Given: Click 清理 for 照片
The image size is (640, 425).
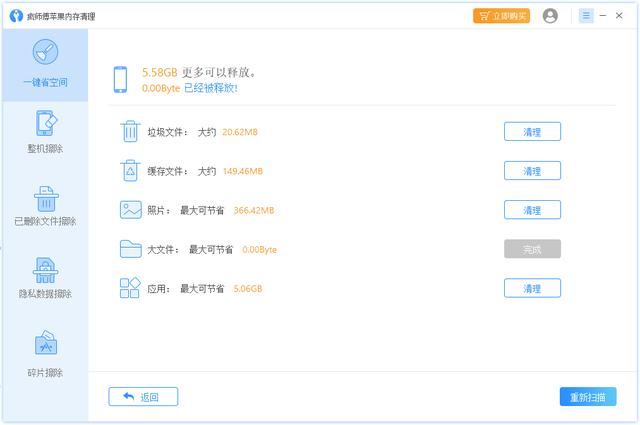Looking at the screenshot, I should tap(532, 210).
